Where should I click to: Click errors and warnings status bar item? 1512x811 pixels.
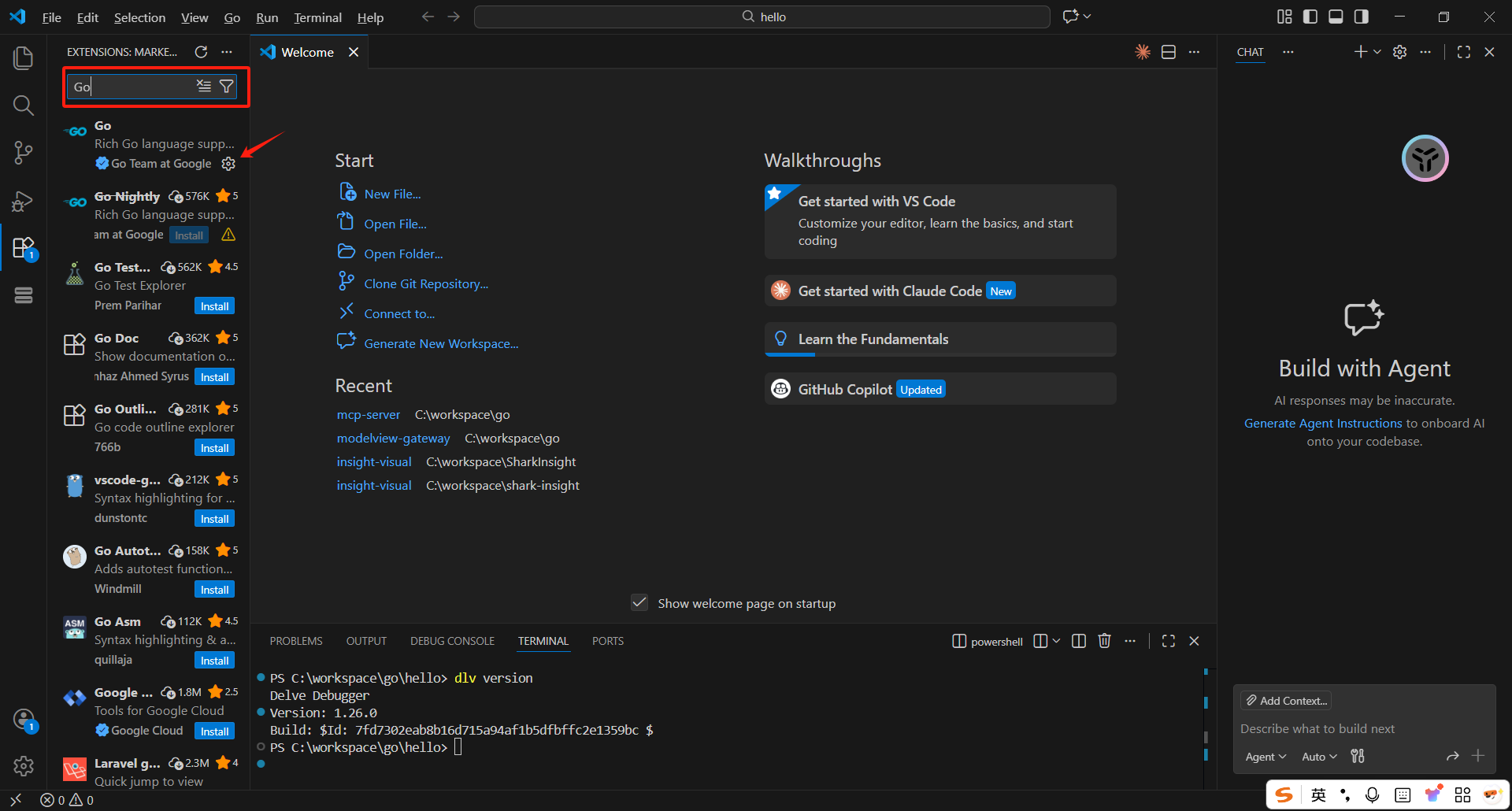point(67,800)
